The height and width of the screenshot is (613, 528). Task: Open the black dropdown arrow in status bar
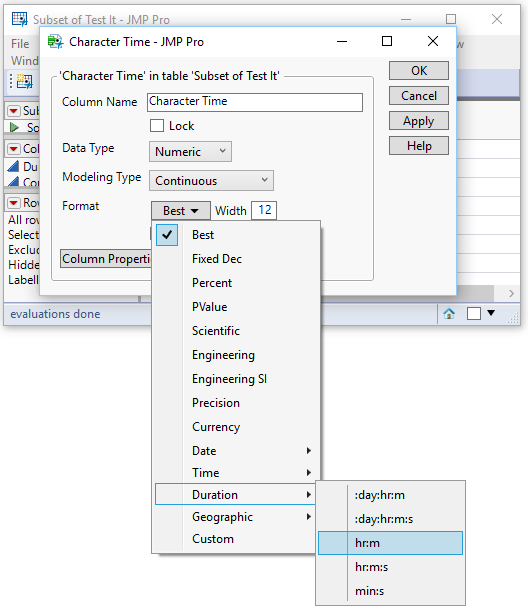[x=491, y=313]
